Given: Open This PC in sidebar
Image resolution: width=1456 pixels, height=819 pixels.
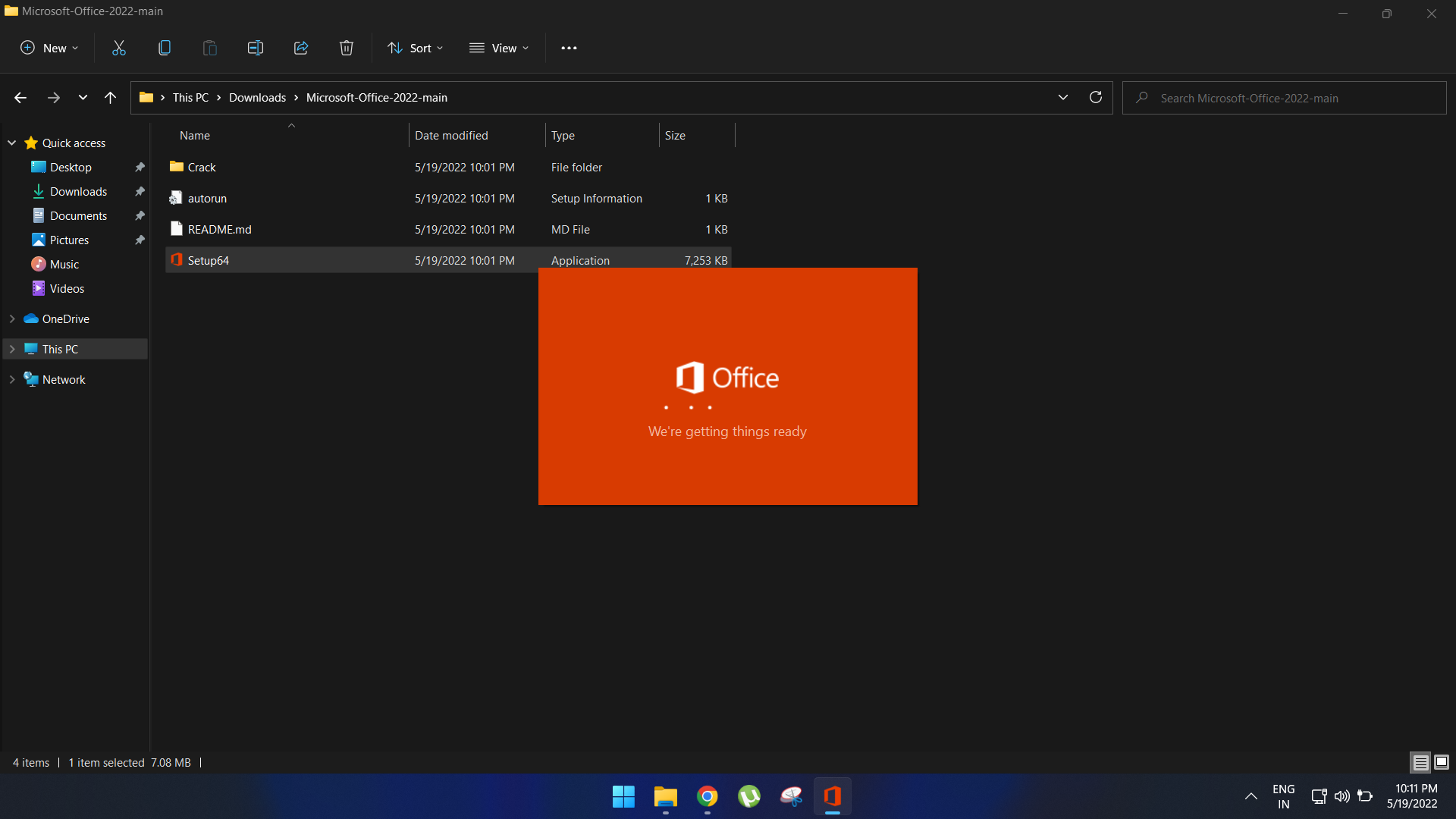Looking at the screenshot, I should (60, 349).
